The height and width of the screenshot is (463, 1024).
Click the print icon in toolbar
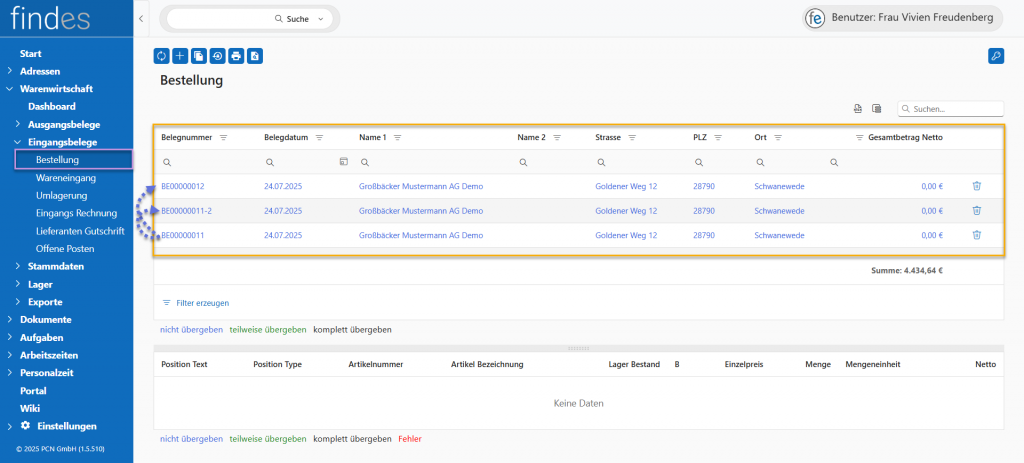236,56
